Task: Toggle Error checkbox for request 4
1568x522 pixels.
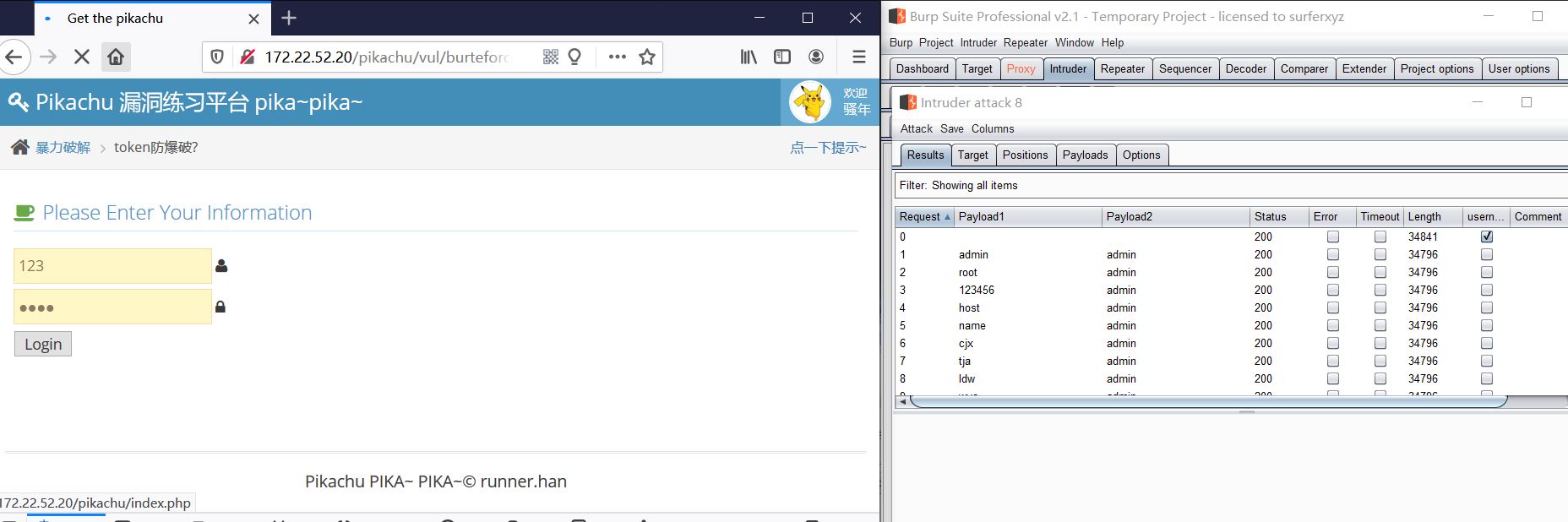Action: coord(1333,307)
